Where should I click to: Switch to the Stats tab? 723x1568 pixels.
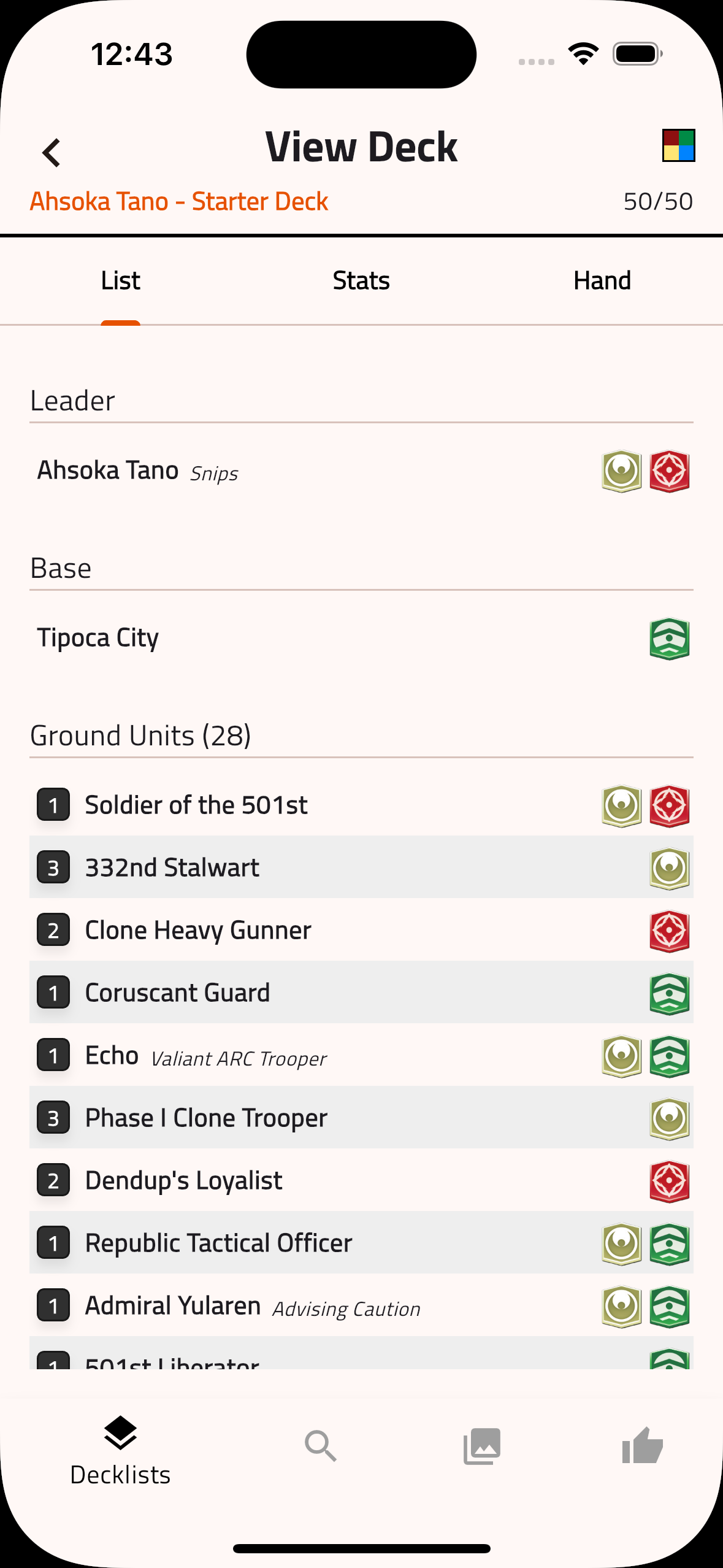point(361,280)
